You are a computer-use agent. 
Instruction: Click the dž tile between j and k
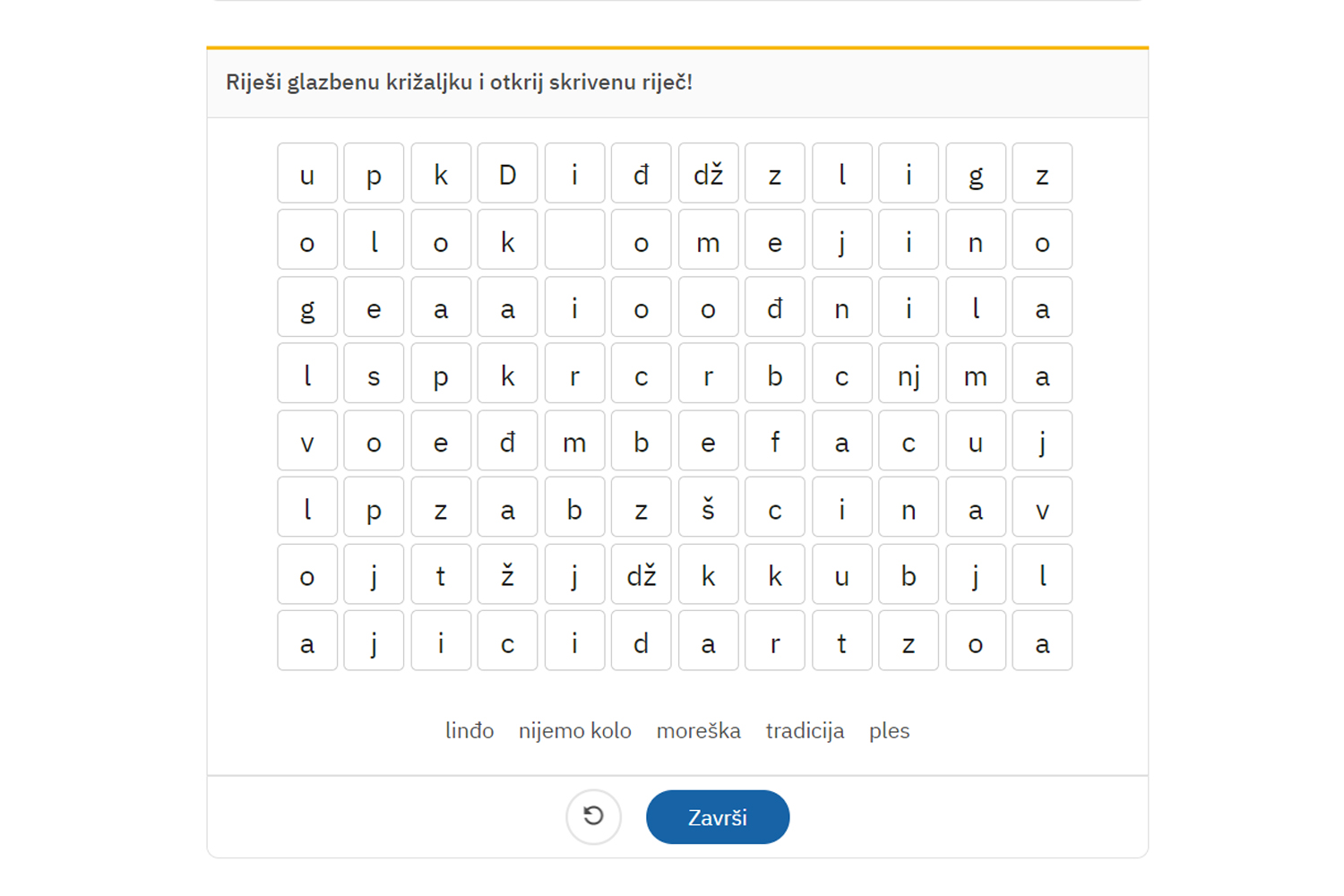[x=641, y=575]
